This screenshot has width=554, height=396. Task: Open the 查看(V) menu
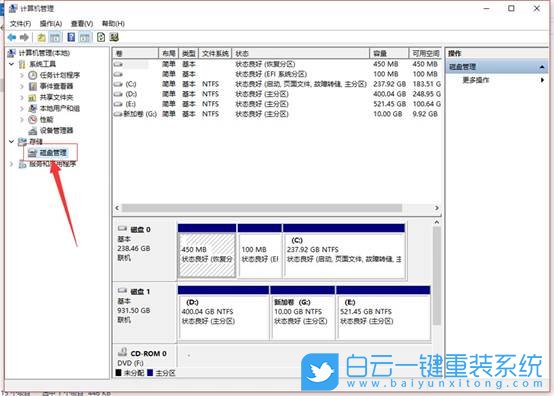click(x=82, y=24)
